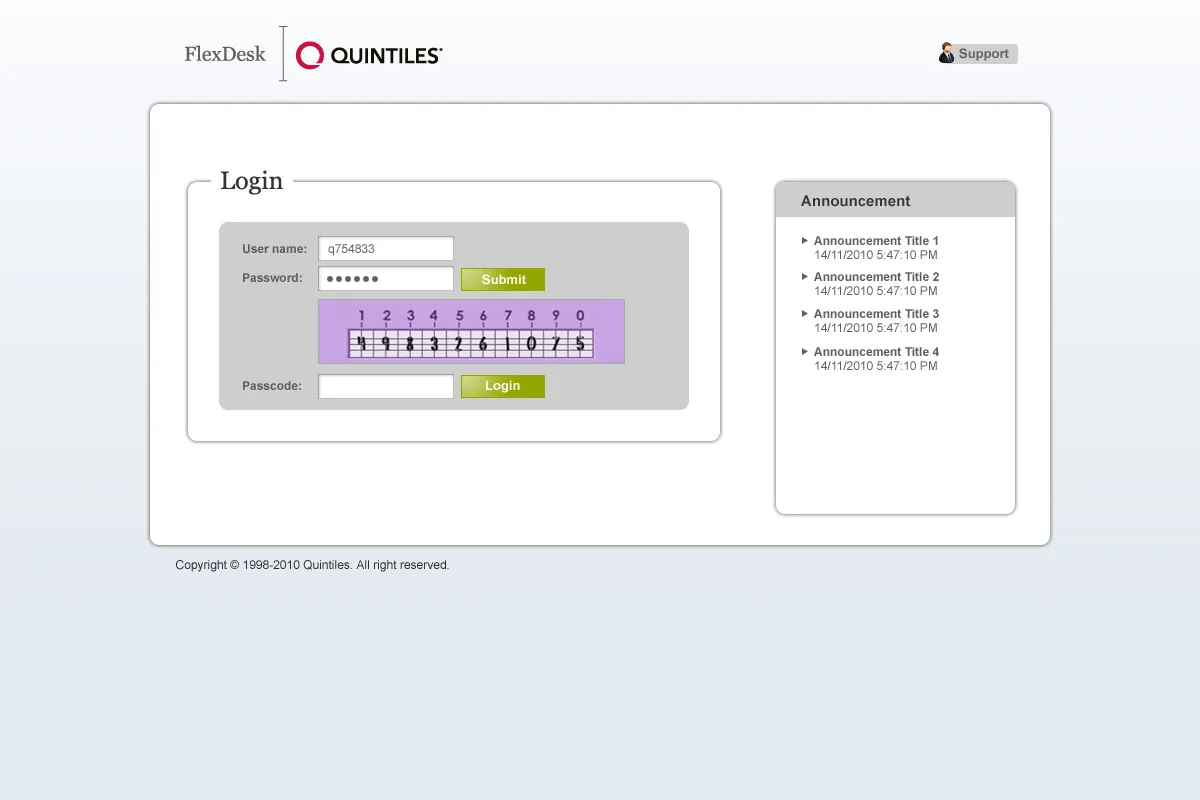The width and height of the screenshot is (1200, 800).
Task: Click the date under Announcement Title 1
Action: click(876, 255)
